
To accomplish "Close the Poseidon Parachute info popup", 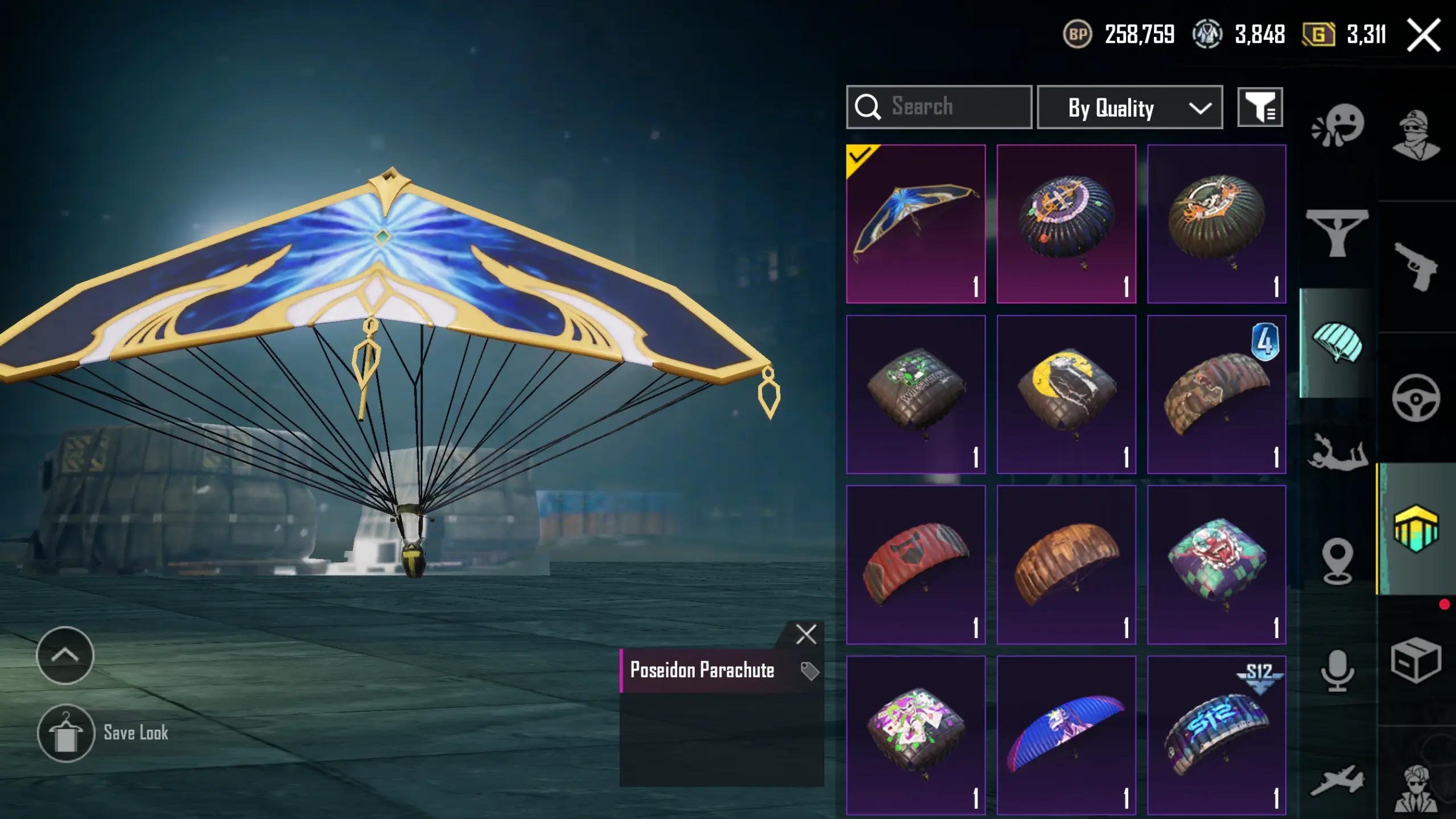I will point(806,634).
